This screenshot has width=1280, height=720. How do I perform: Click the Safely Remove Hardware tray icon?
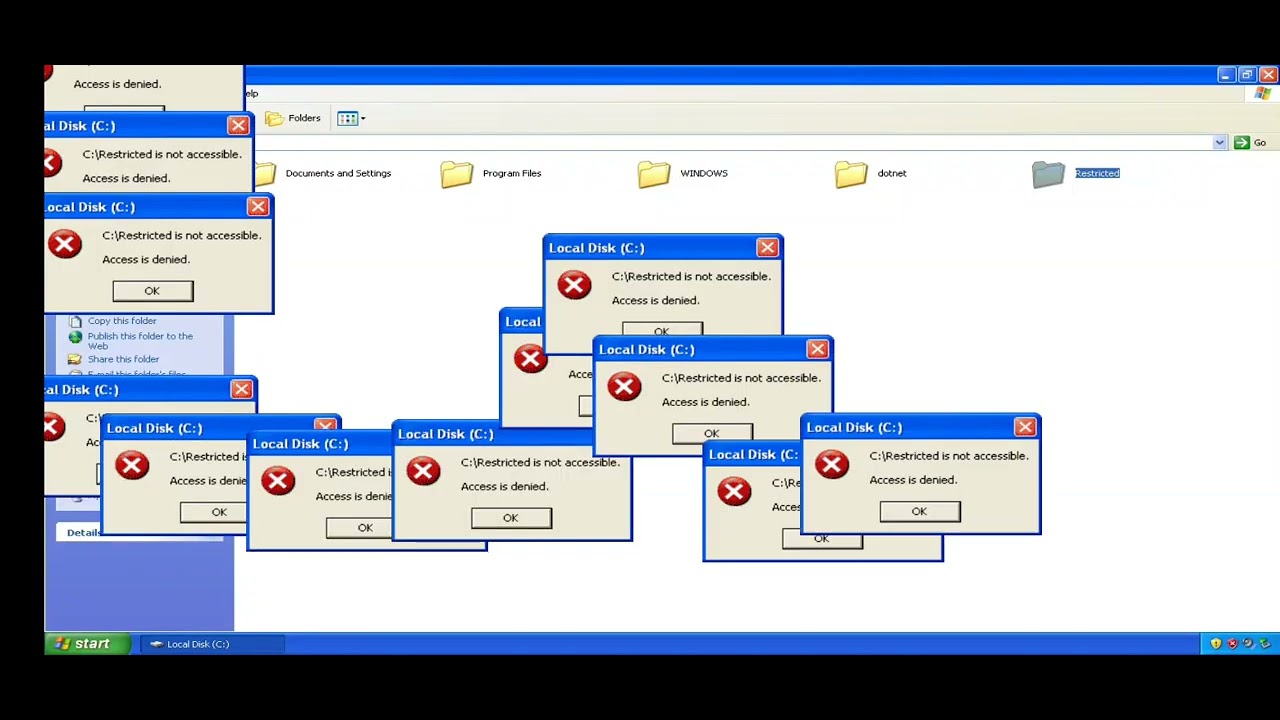1264,644
